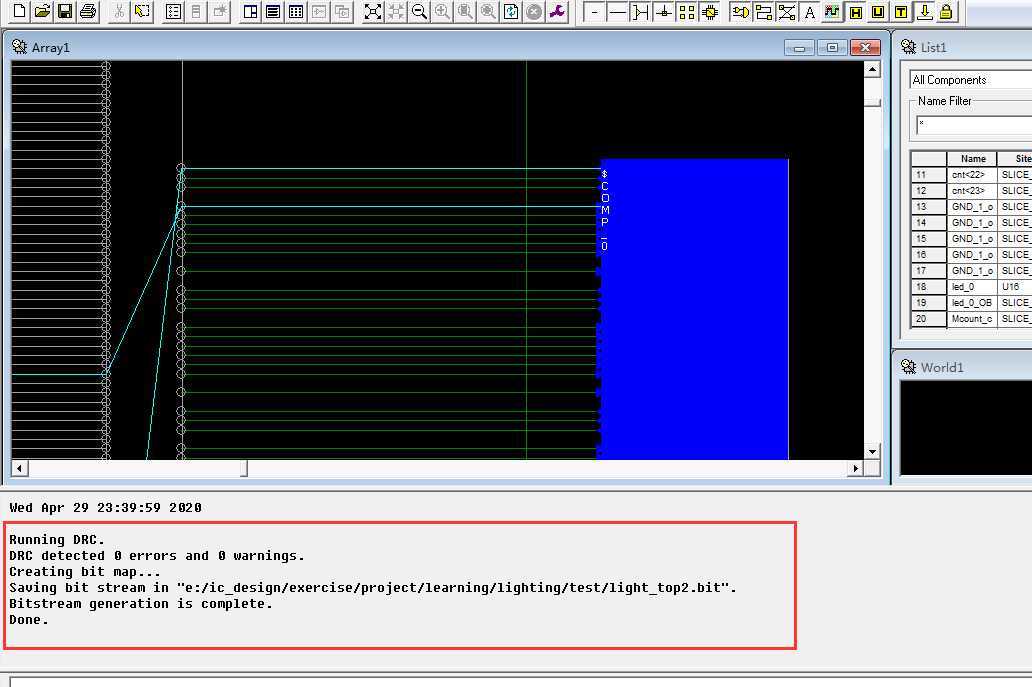Viewport: 1032px width, 687px height.
Task: Click the yellow logic gate icon
Action: (740, 11)
